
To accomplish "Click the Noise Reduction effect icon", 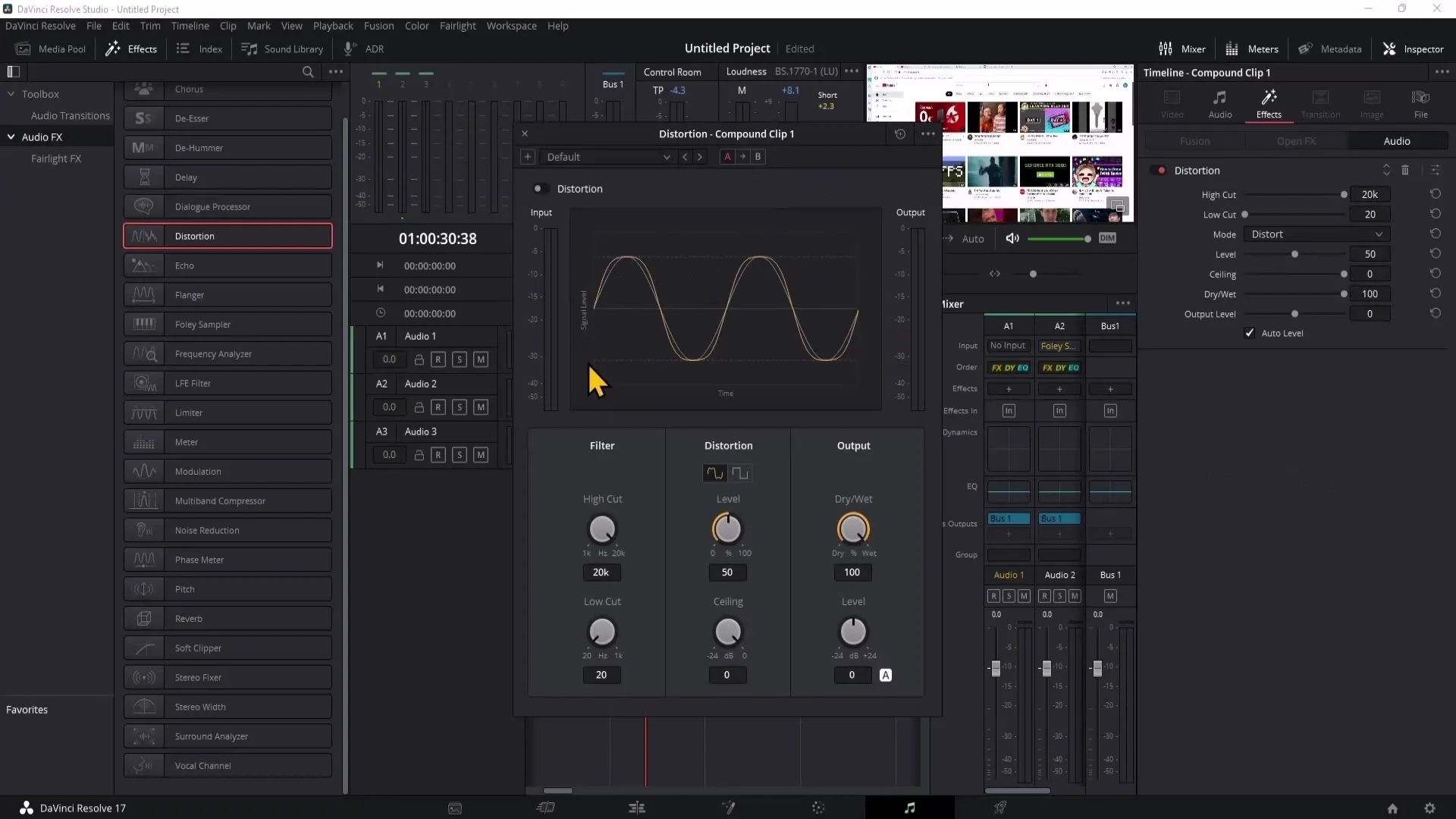I will click(x=143, y=530).
